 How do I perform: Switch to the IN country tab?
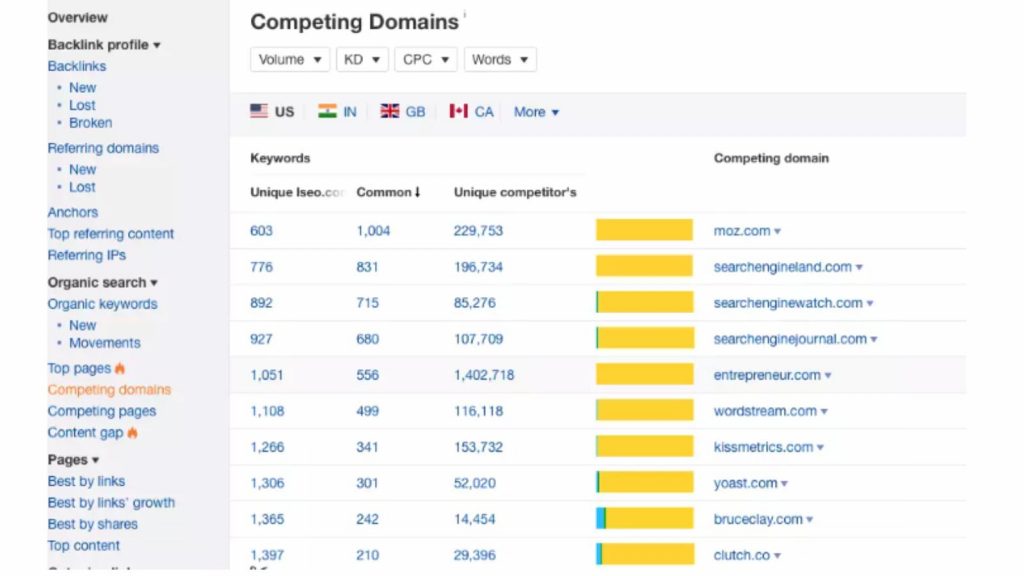tap(337, 112)
